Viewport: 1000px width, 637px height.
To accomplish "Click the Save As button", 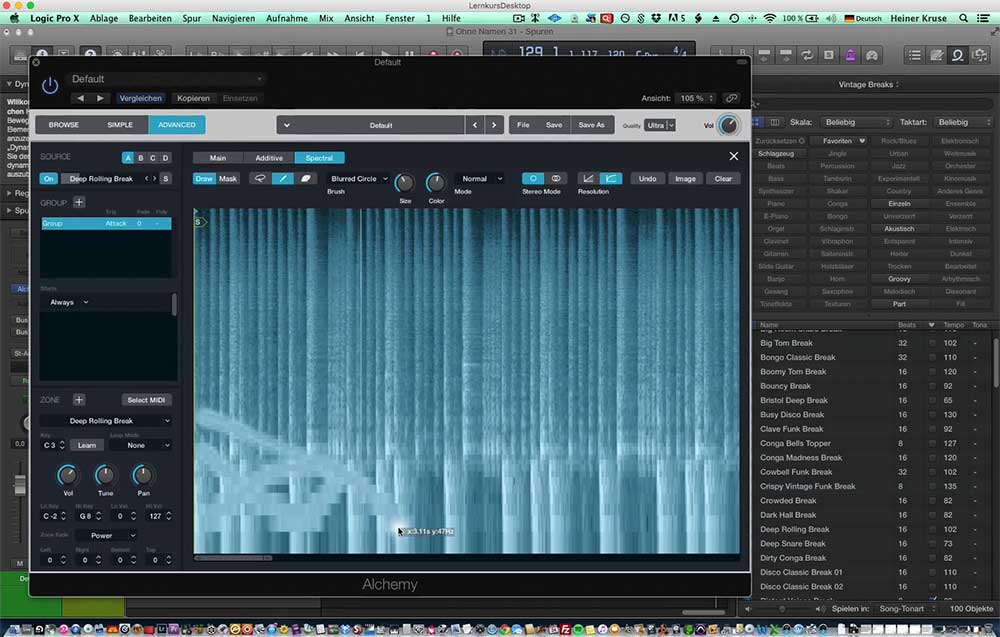I will point(591,125).
